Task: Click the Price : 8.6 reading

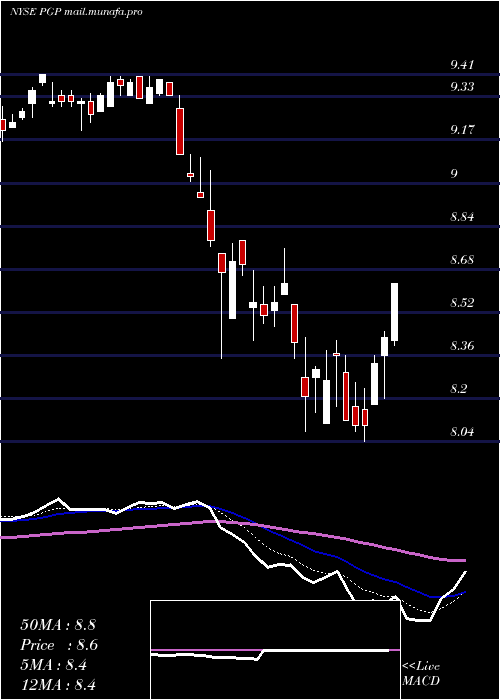Action: pos(59,645)
